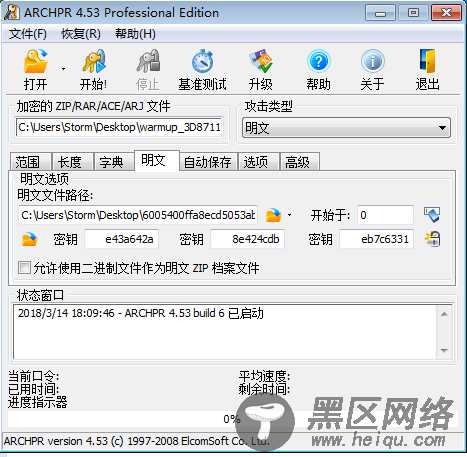
Task: Browse for plaintext file folder icon
Action: coord(273,215)
